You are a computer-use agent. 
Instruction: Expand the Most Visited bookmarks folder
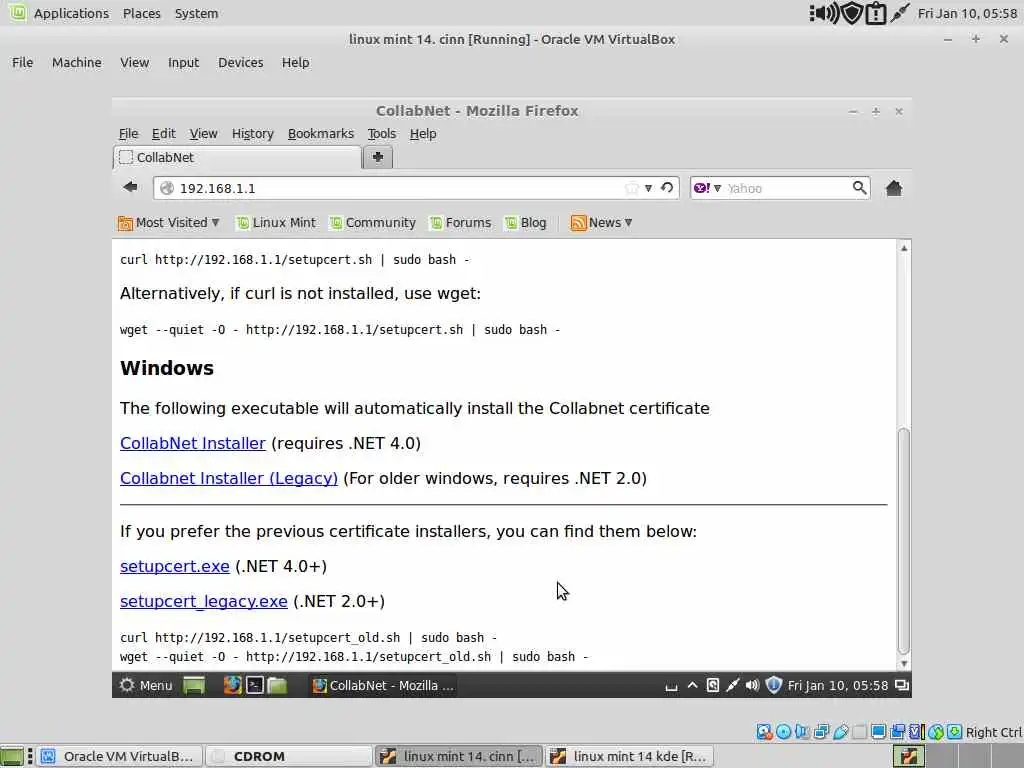coord(168,223)
